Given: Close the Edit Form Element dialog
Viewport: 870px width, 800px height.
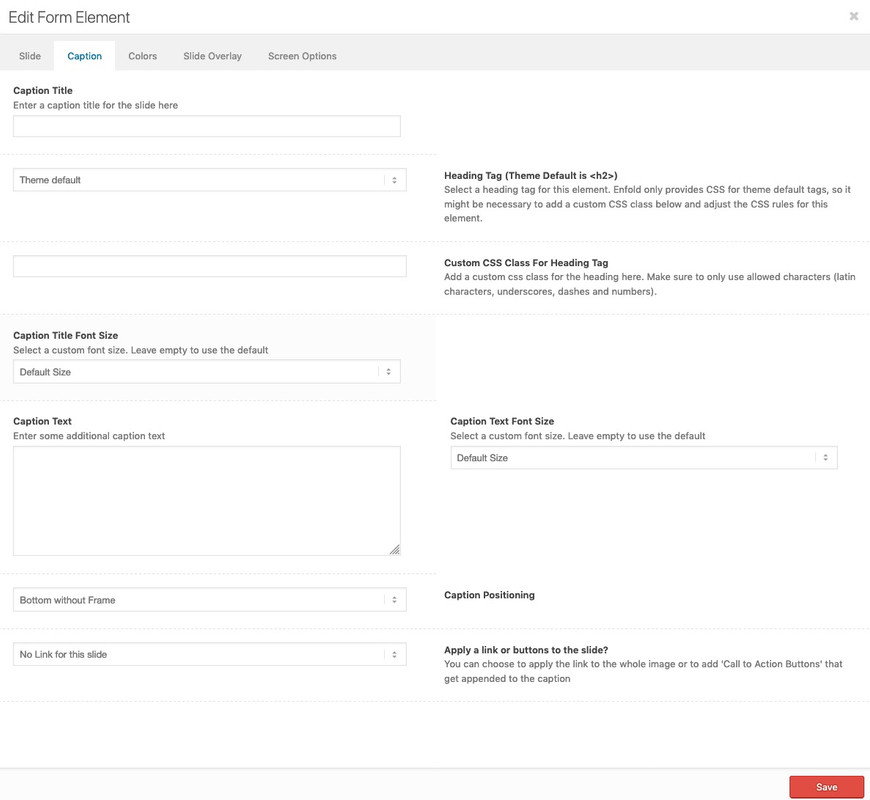Looking at the screenshot, I should [x=853, y=17].
